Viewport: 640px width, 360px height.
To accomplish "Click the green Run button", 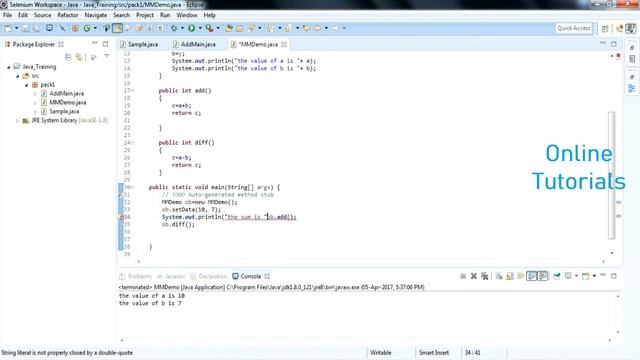I will point(191,28).
